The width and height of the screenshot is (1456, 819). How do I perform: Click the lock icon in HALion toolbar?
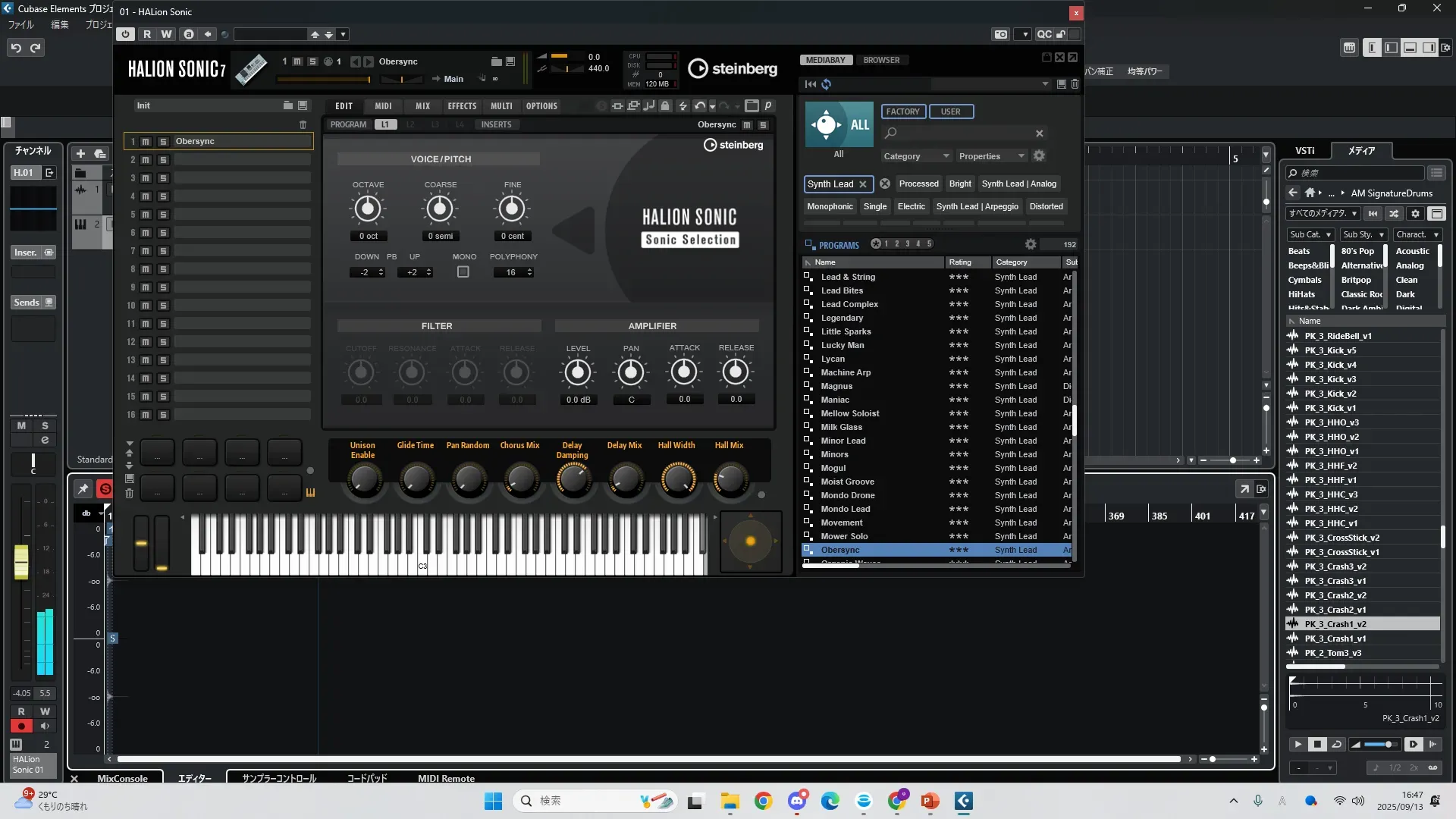665,106
